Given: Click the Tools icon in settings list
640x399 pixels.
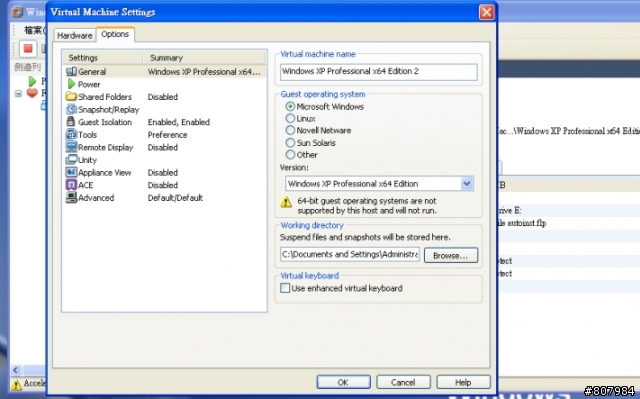Looking at the screenshot, I should (71, 134).
